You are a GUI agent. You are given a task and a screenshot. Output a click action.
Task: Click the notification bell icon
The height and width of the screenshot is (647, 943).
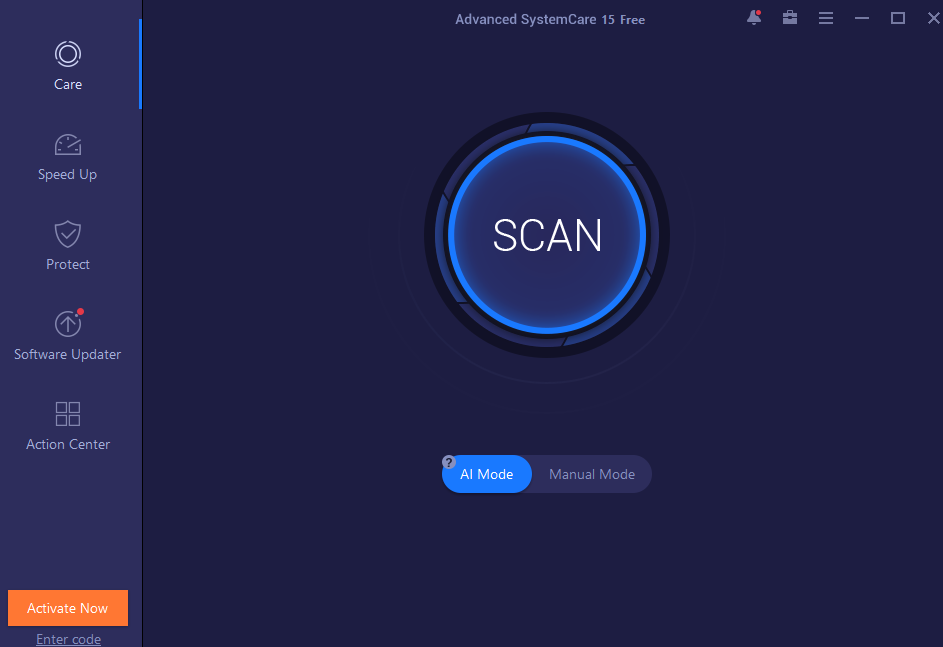(x=754, y=18)
